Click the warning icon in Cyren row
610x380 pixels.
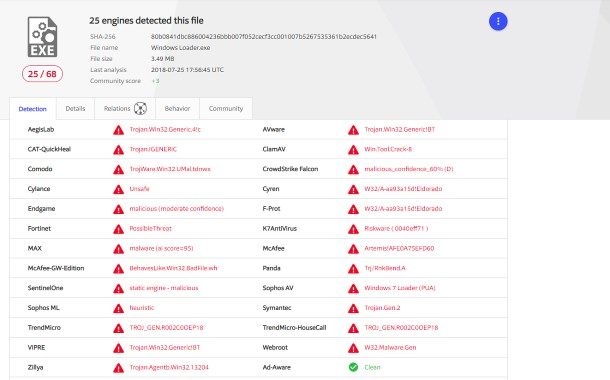[353, 189]
